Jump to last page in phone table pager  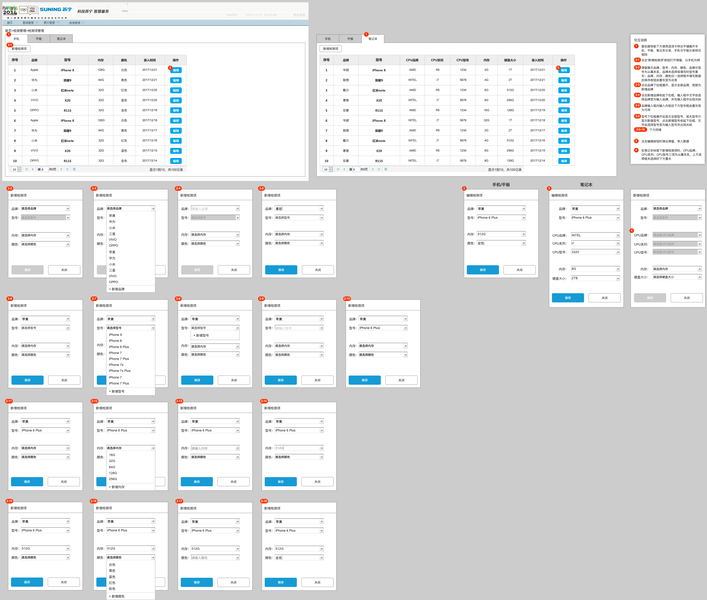pyautogui.click(x=67, y=169)
